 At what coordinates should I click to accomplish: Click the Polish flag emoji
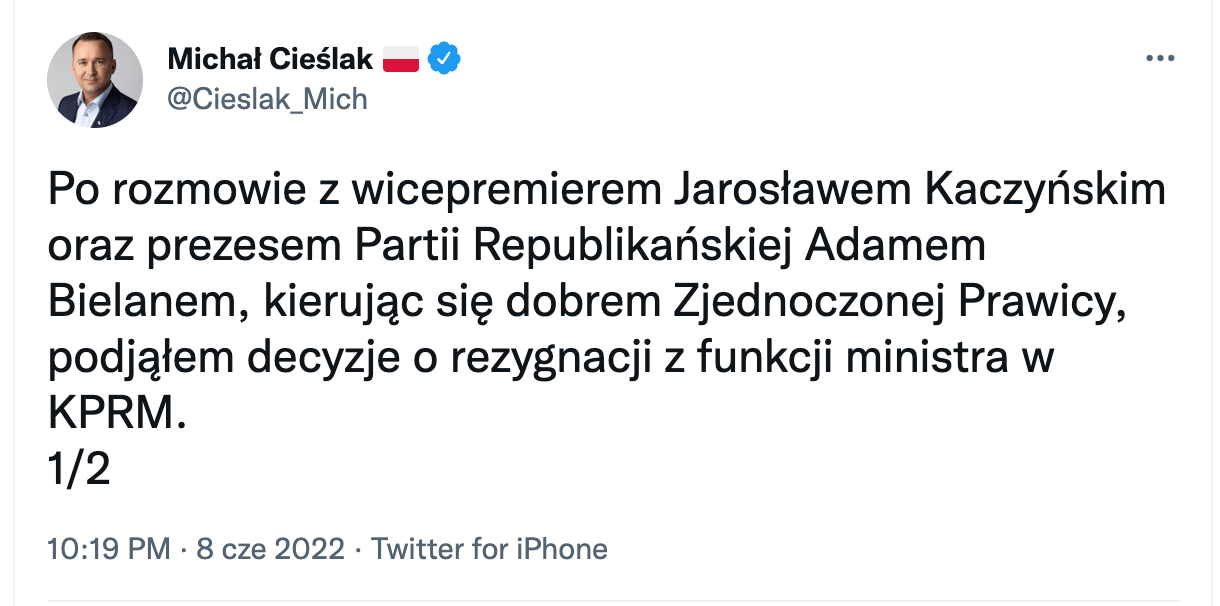[x=401, y=60]
